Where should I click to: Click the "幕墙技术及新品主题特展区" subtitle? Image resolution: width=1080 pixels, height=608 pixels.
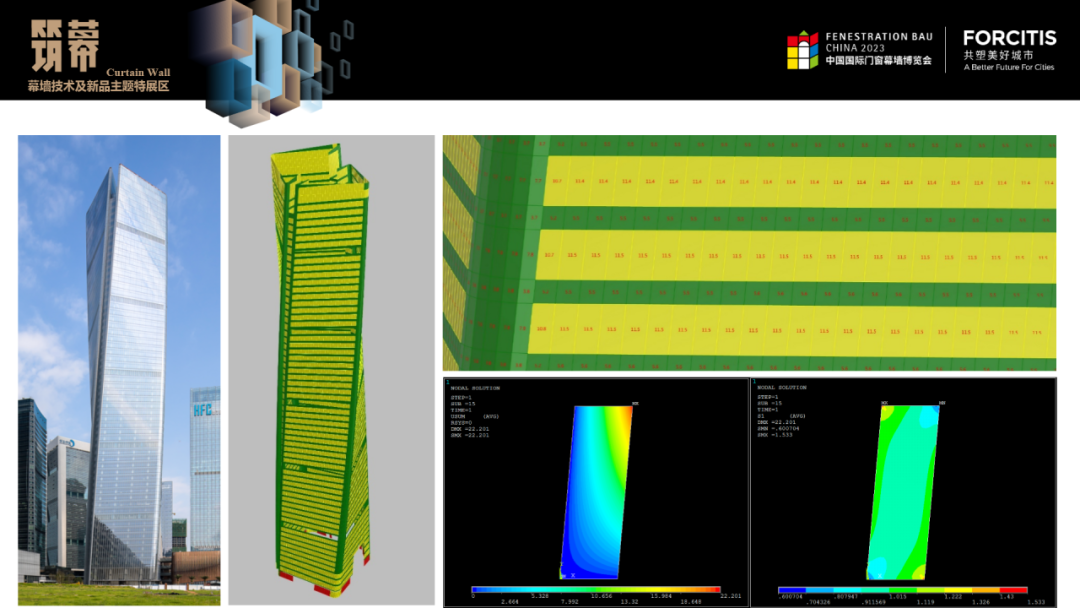pyautogui.click(x=98, y=86)
